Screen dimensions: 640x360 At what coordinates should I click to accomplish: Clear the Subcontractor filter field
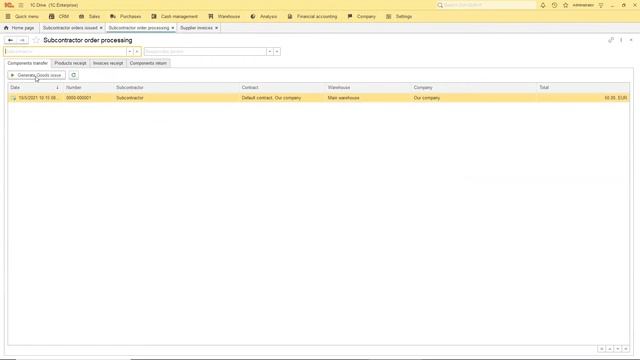coord(137,52)
